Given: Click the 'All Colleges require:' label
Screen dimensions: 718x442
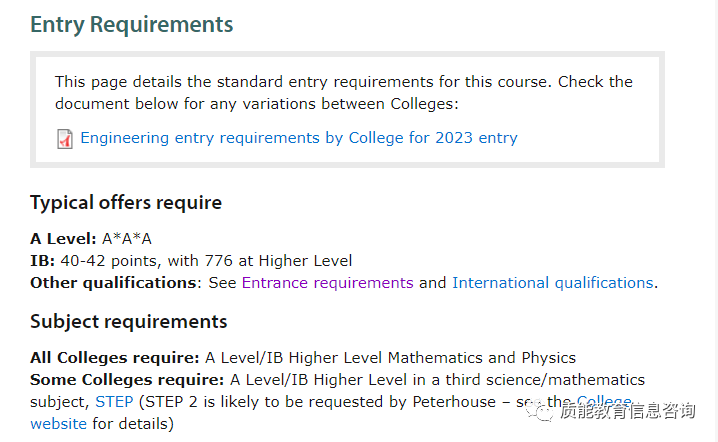Looking at the screenshot, I should click(115, 358).
